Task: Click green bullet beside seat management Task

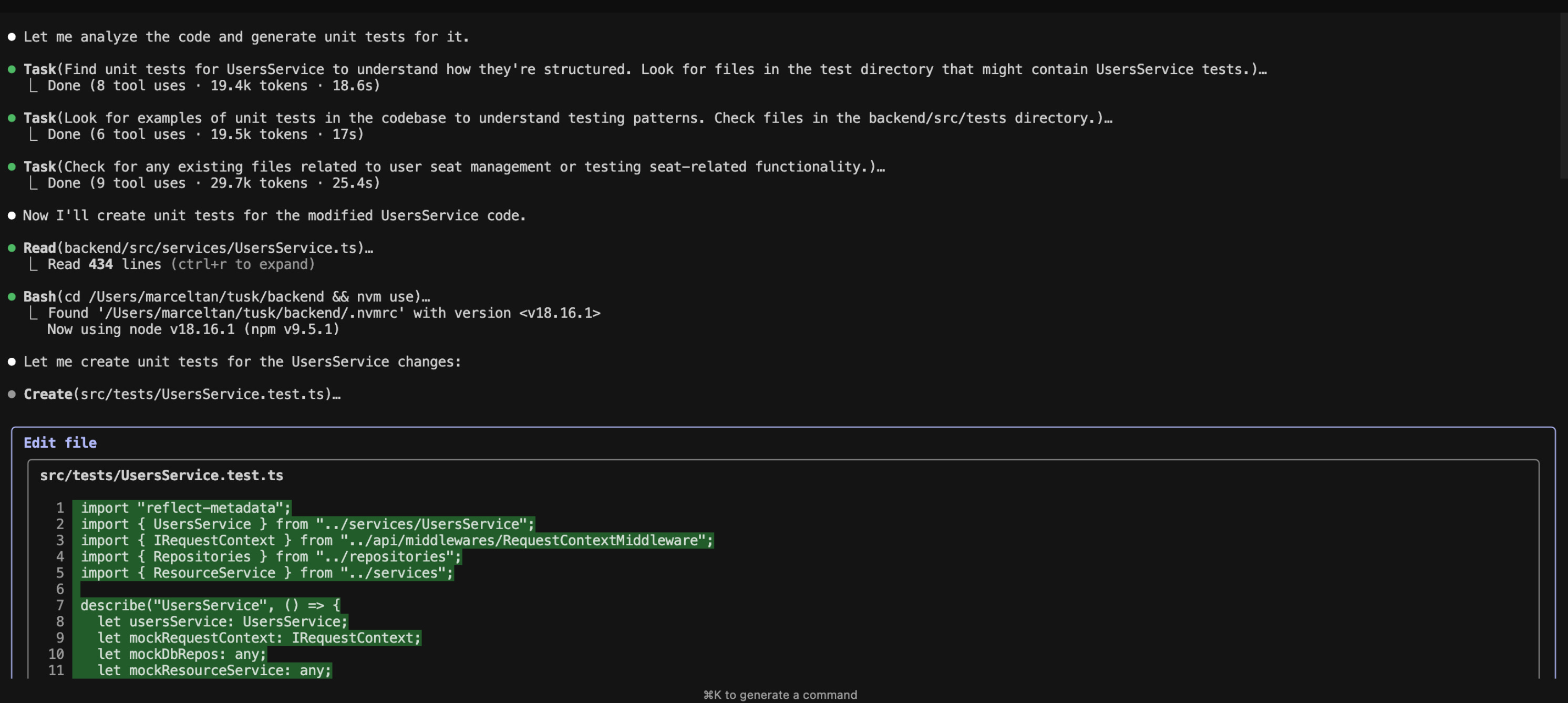Action: click(12, 167)
